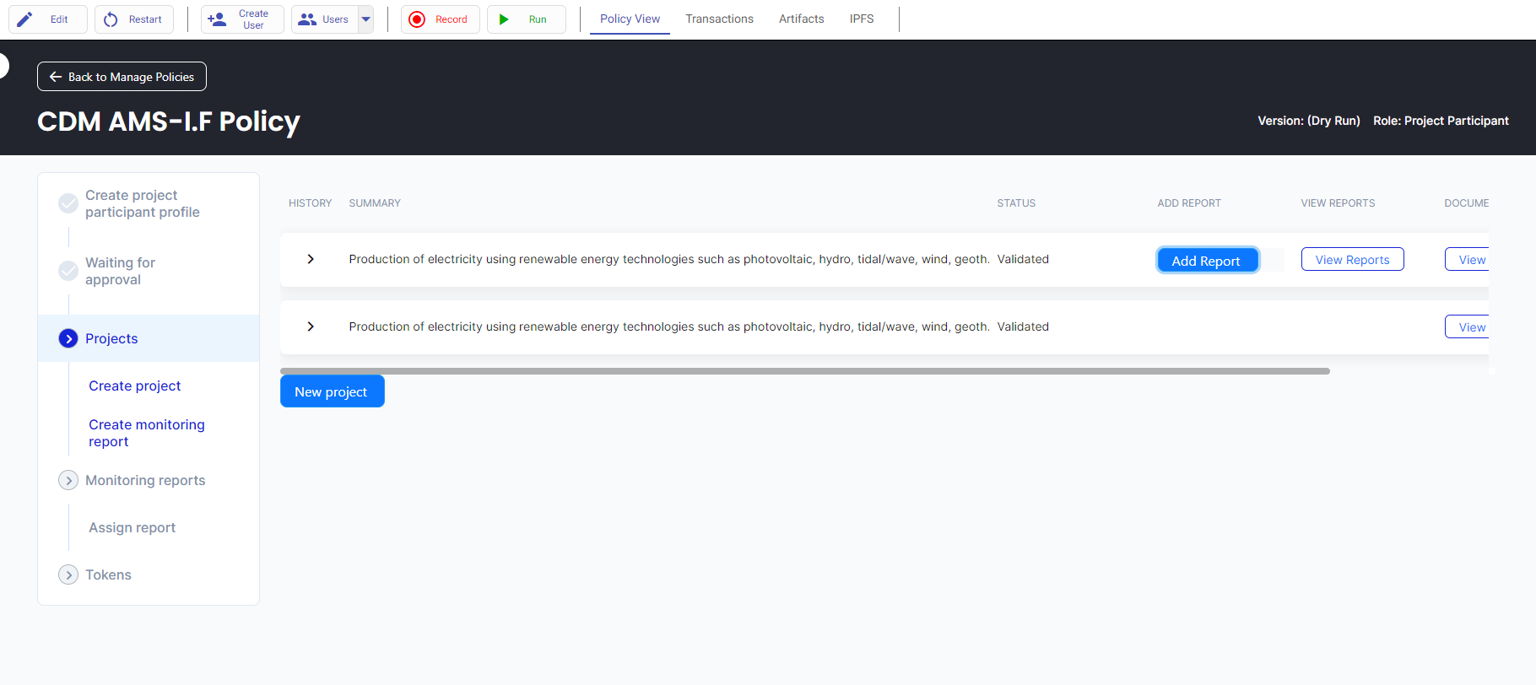Screen dimensions: 1536x685
Task: Click the Edit pencil icon
Action: click(25, 19)
